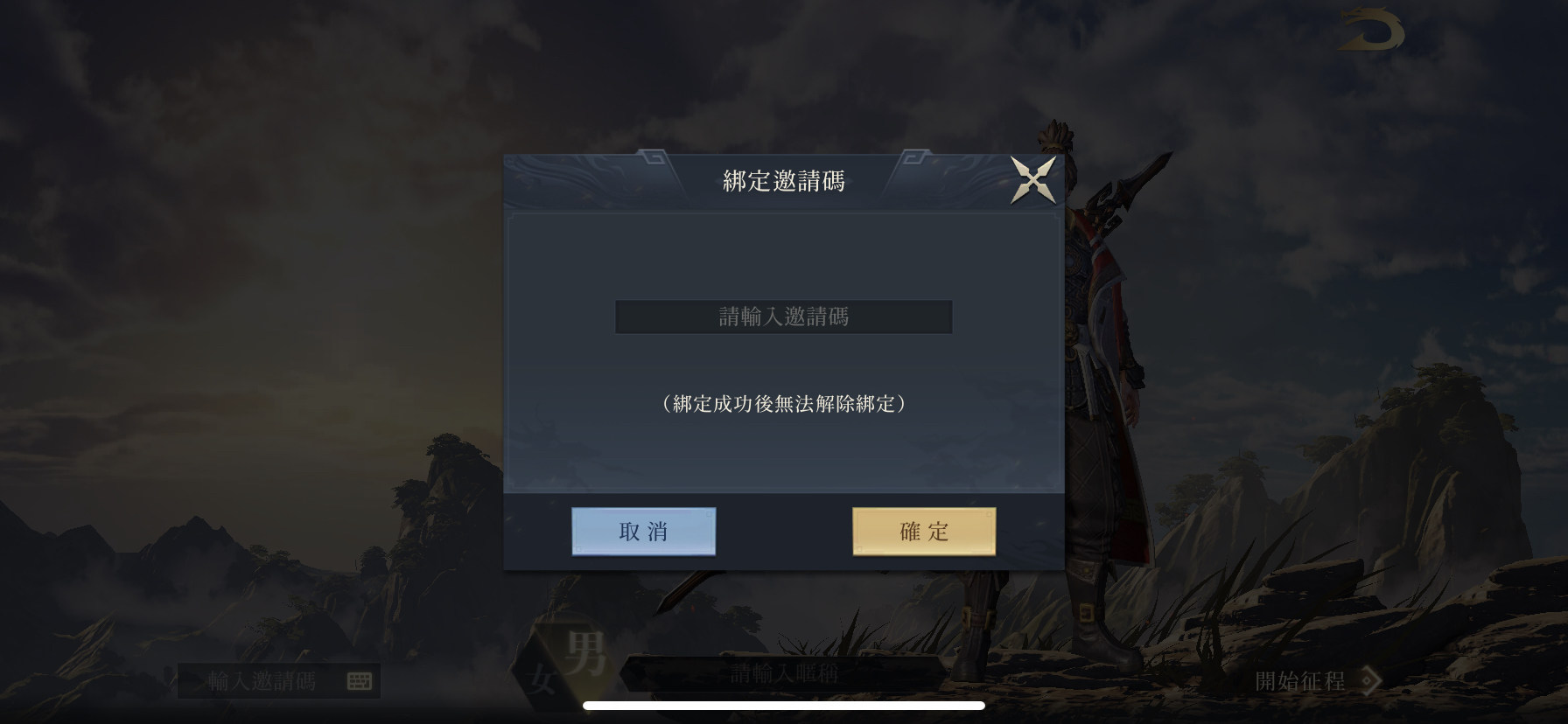Click the 綁定邀請碼 dialog title
This screenshot has height=724, width=1568.
(784, 180)
